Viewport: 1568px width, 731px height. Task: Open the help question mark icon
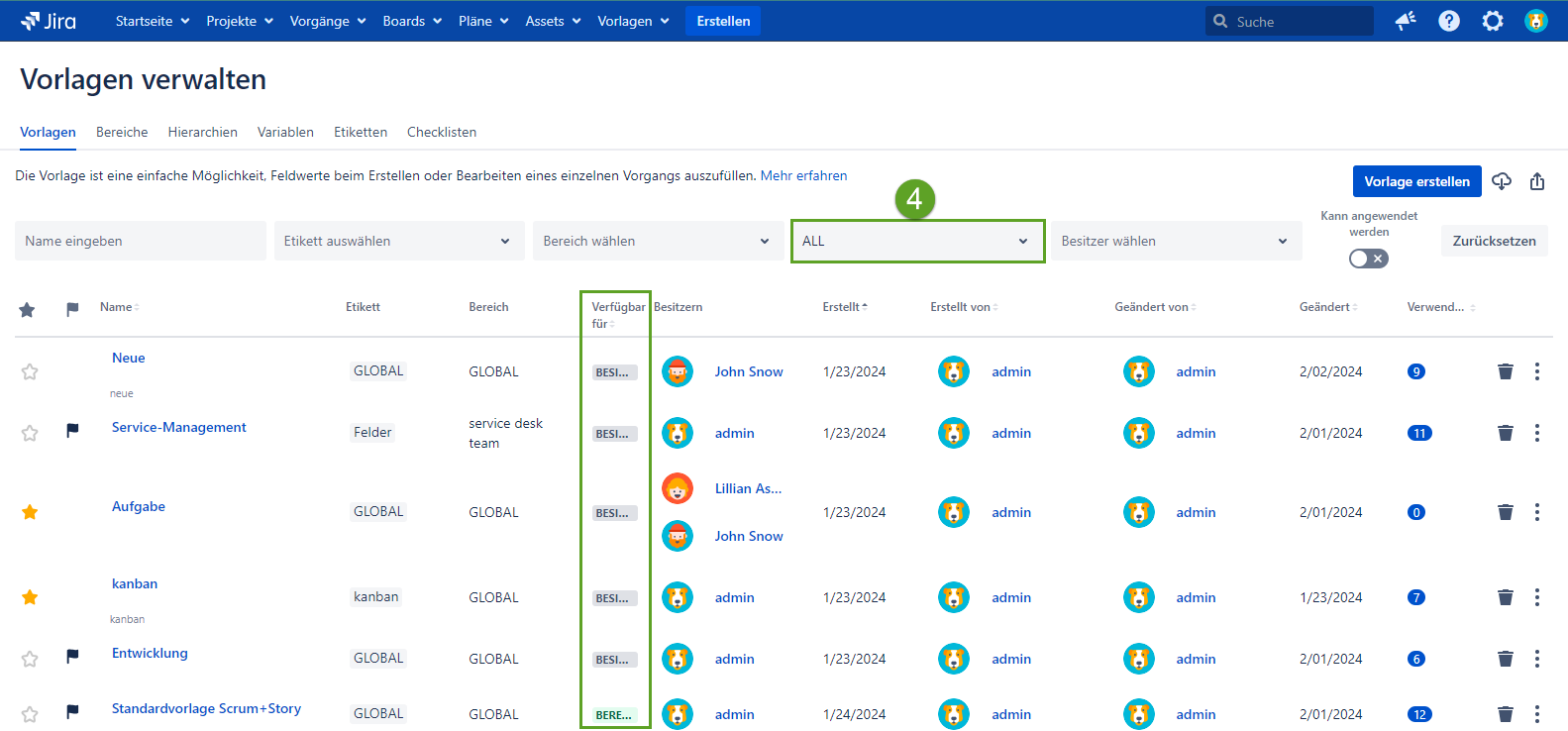[x=1448, y=21]
